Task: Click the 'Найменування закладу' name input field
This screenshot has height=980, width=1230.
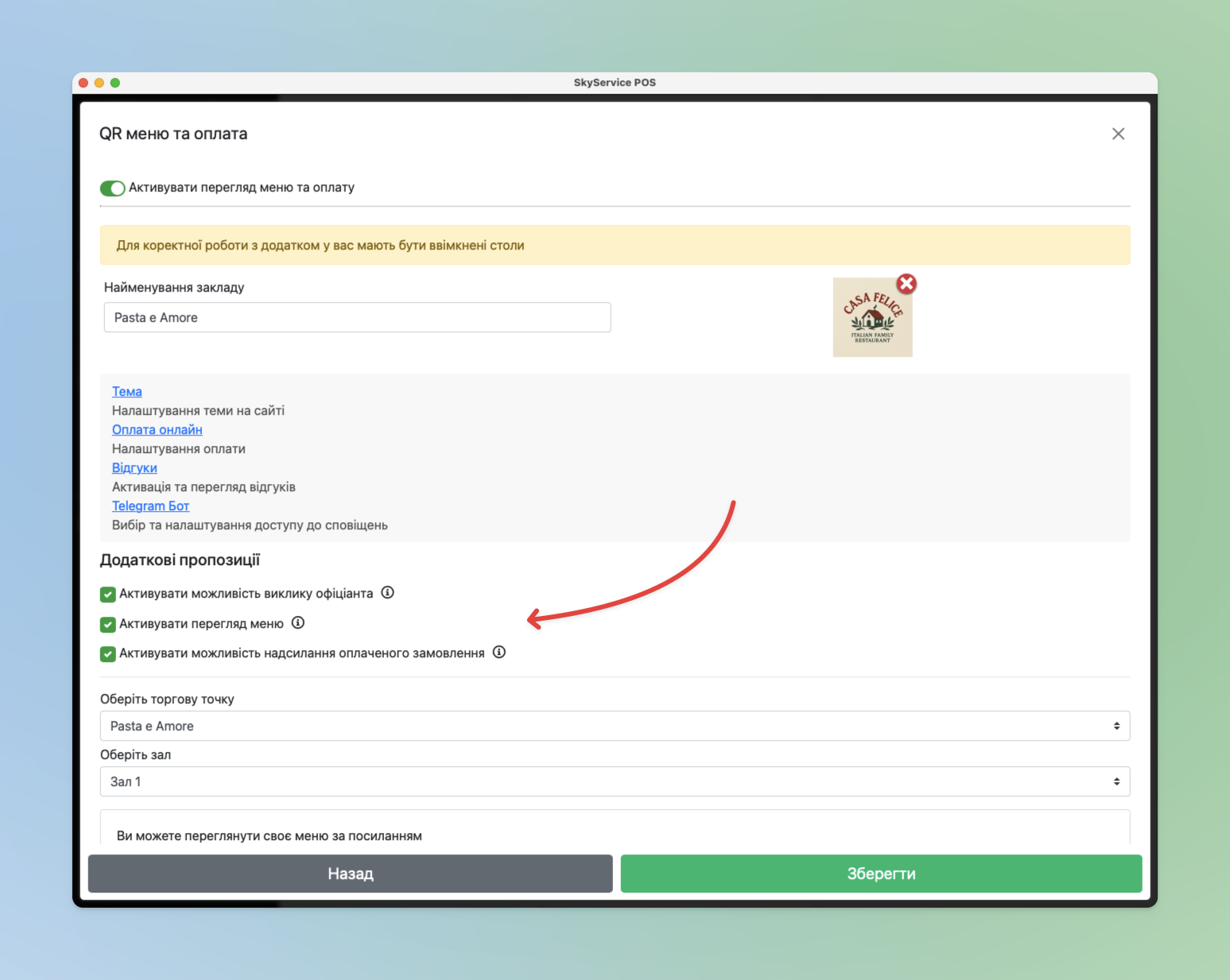Action: click(357, 317)
